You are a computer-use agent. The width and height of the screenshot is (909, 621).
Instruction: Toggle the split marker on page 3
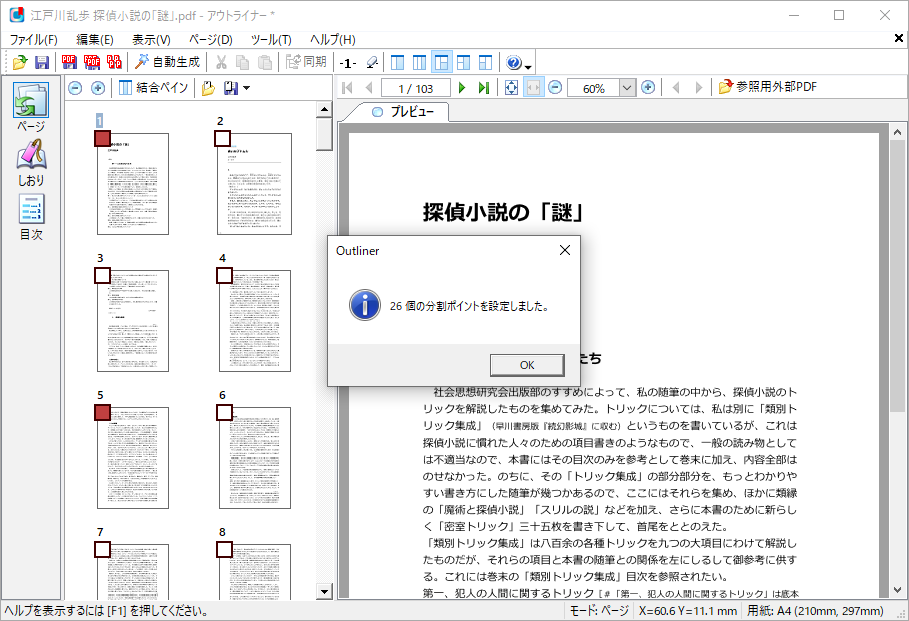[x=103, y=275]
